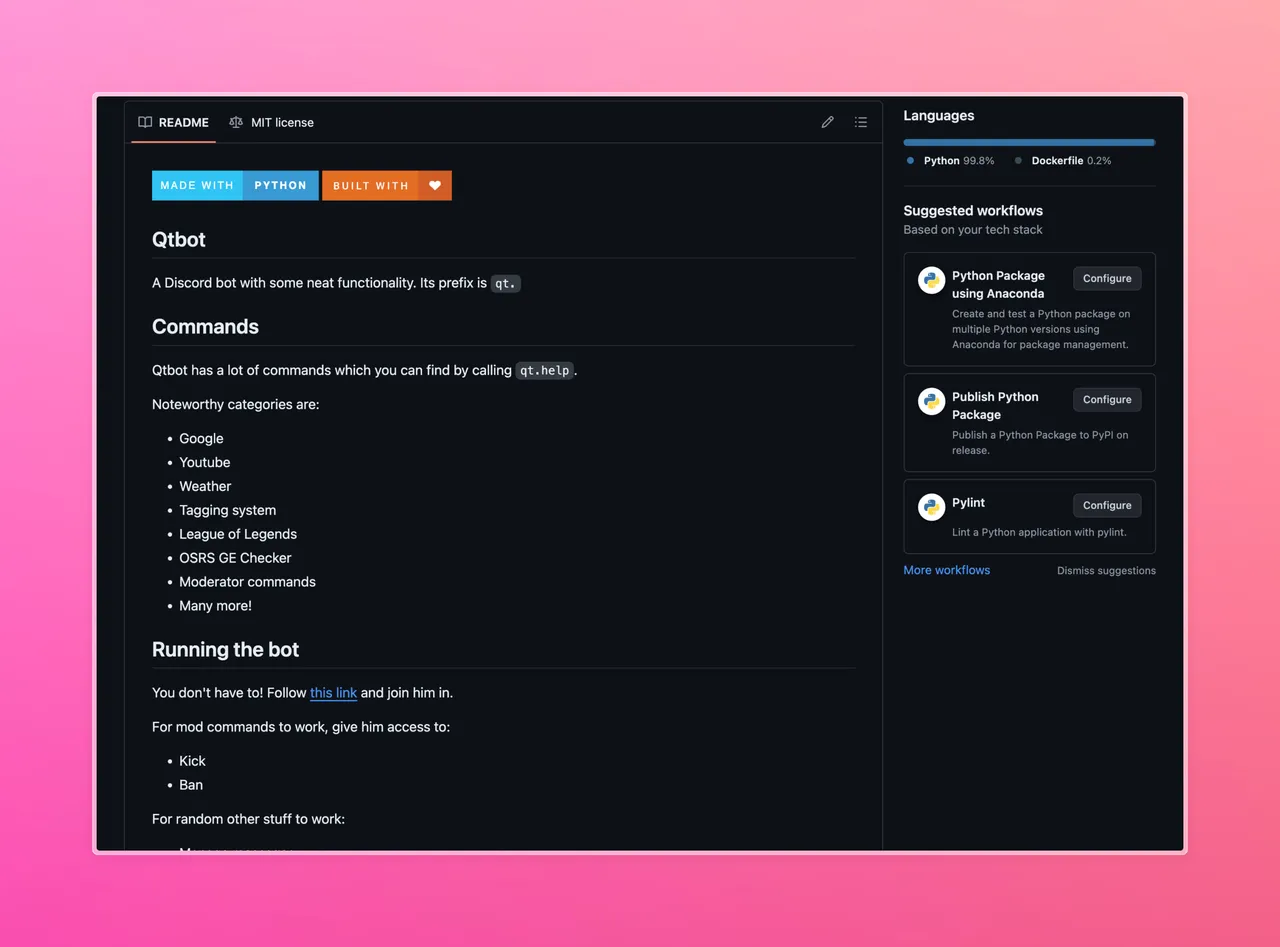Click 'Noteworthy categories are:' text
Image resolution: width=1280 pixels, height=947 pixels.
[x=235, y=404]
